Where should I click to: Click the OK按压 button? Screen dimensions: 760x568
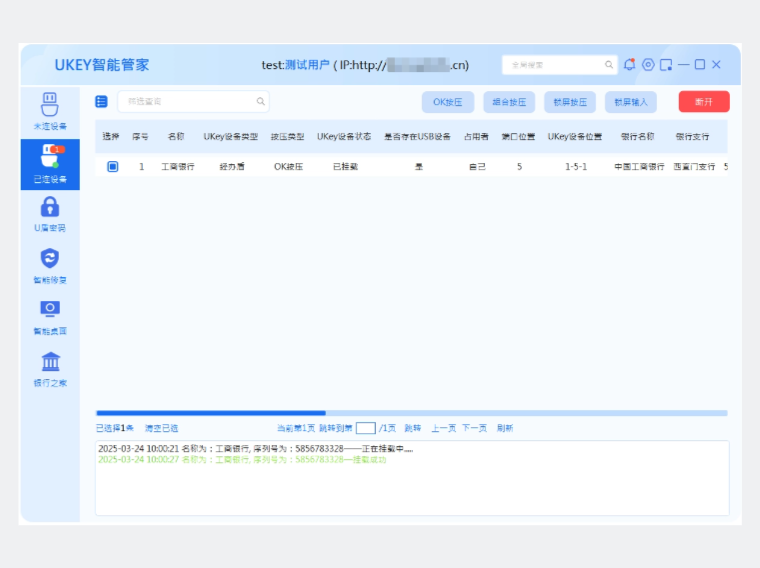tap(447, 102)
